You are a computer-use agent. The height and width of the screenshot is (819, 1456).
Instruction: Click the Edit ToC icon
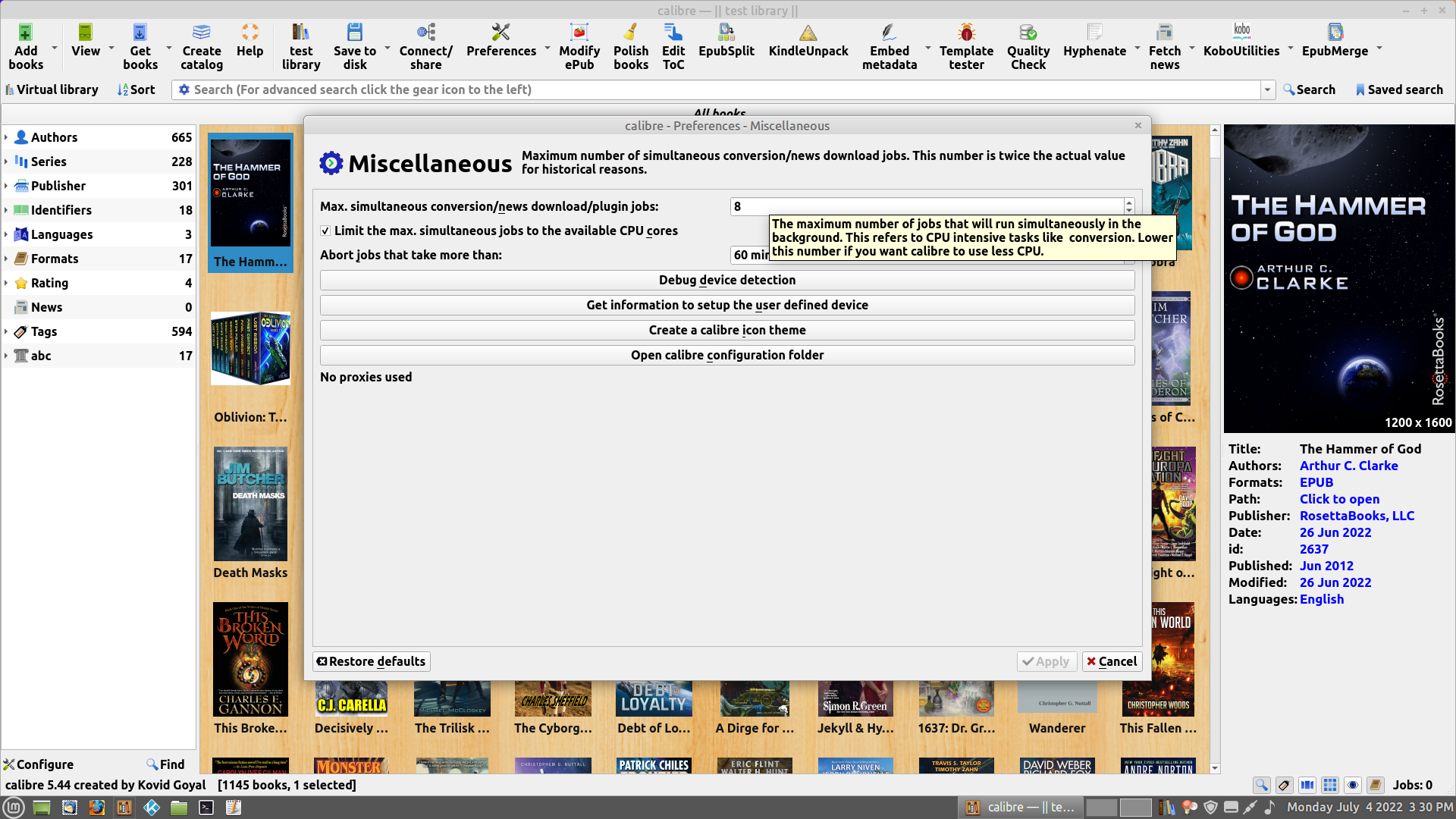(673, 45)
